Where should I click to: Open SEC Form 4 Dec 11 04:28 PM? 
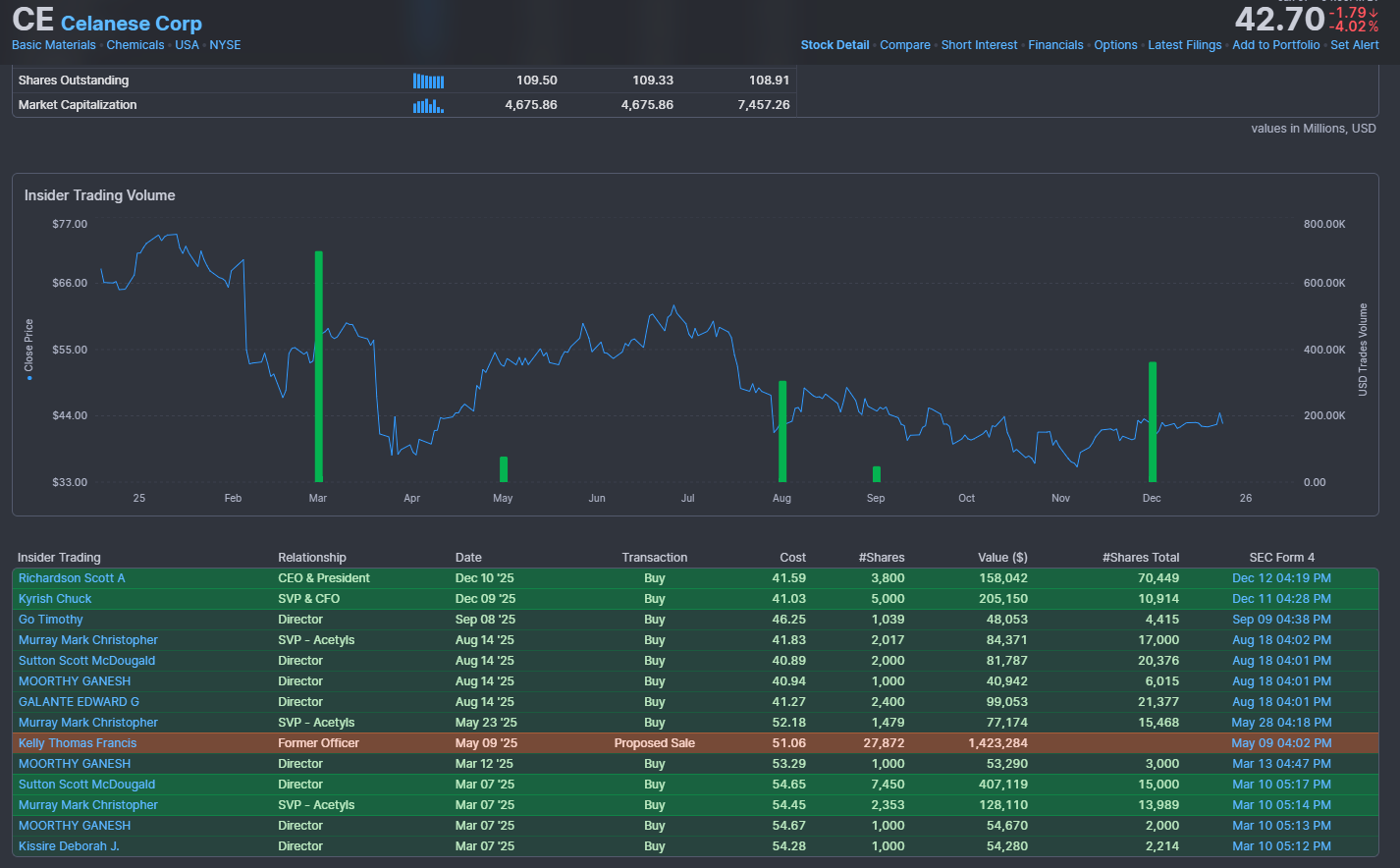[x=1281, y=599]
